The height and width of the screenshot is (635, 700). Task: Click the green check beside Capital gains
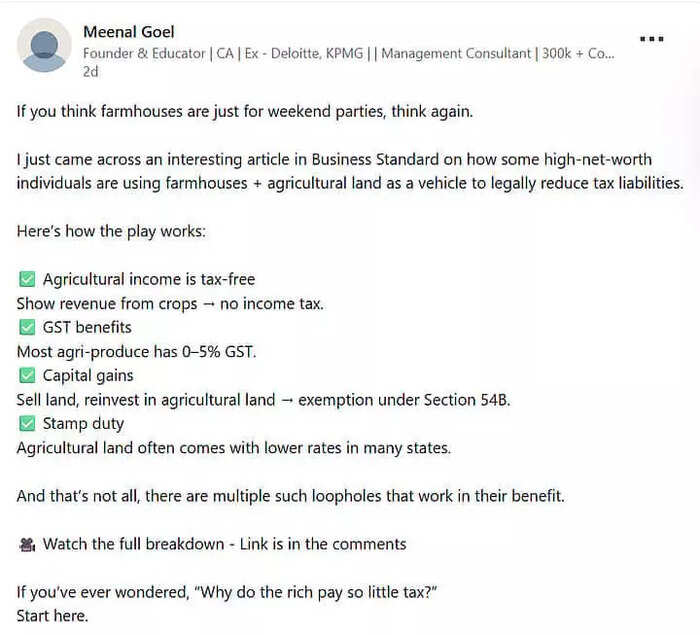(x=27, y=376)
